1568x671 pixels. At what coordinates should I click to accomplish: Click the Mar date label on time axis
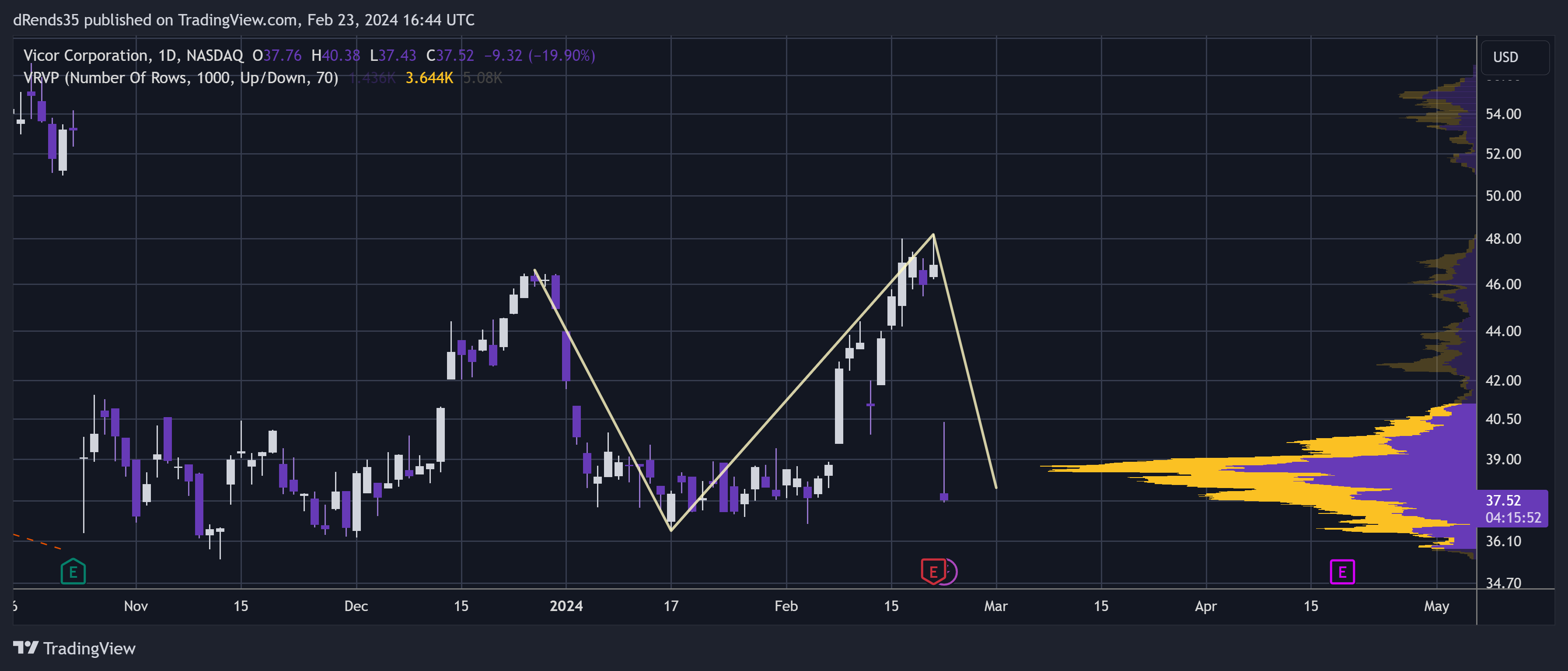tap(996, 606)
